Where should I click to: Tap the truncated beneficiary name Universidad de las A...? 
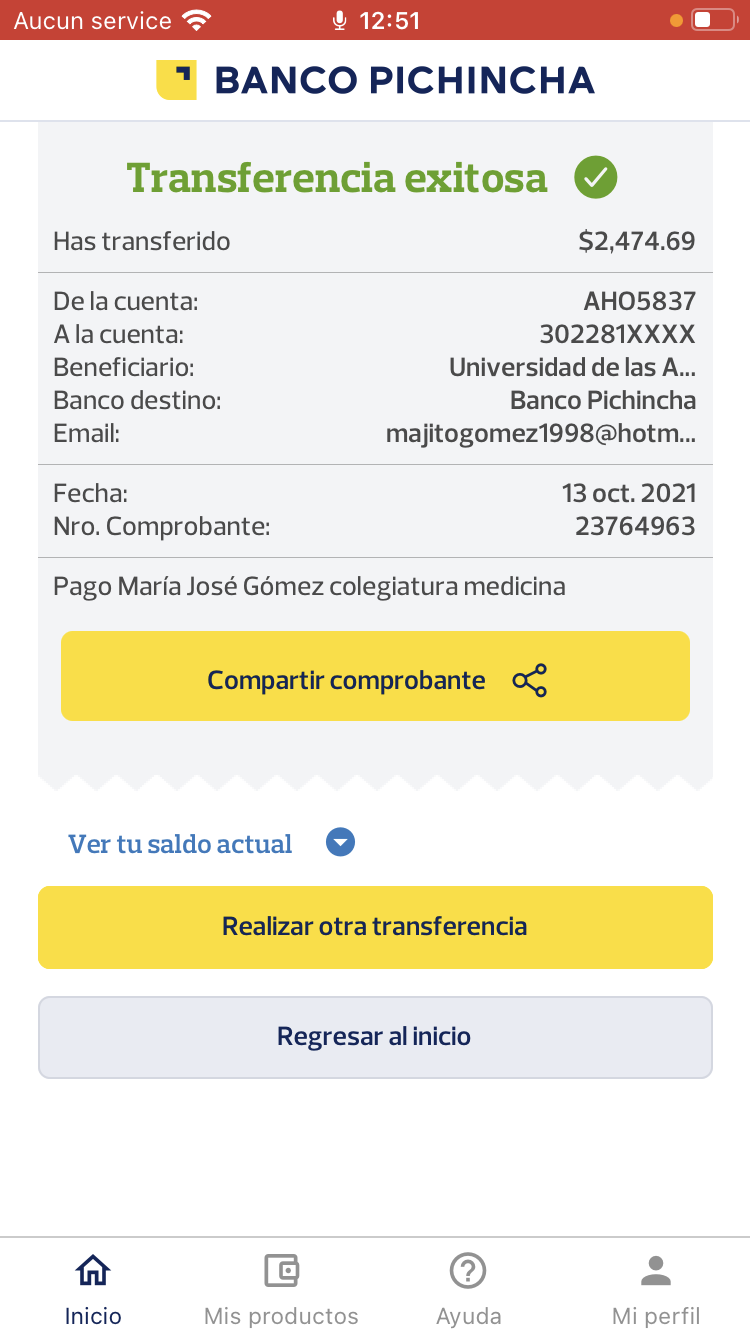tap(572, 367)
